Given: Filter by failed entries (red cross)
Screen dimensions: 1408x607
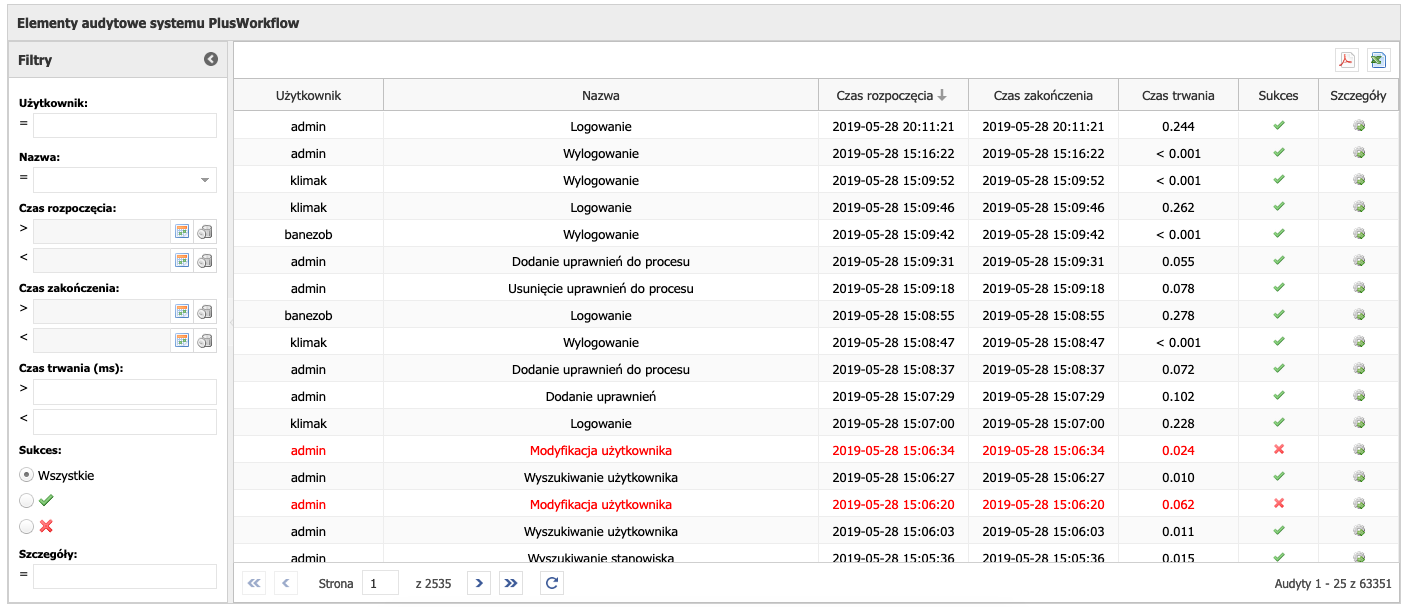Looking at the screenshot, I should pyautogui.click(x=27, y=527).
